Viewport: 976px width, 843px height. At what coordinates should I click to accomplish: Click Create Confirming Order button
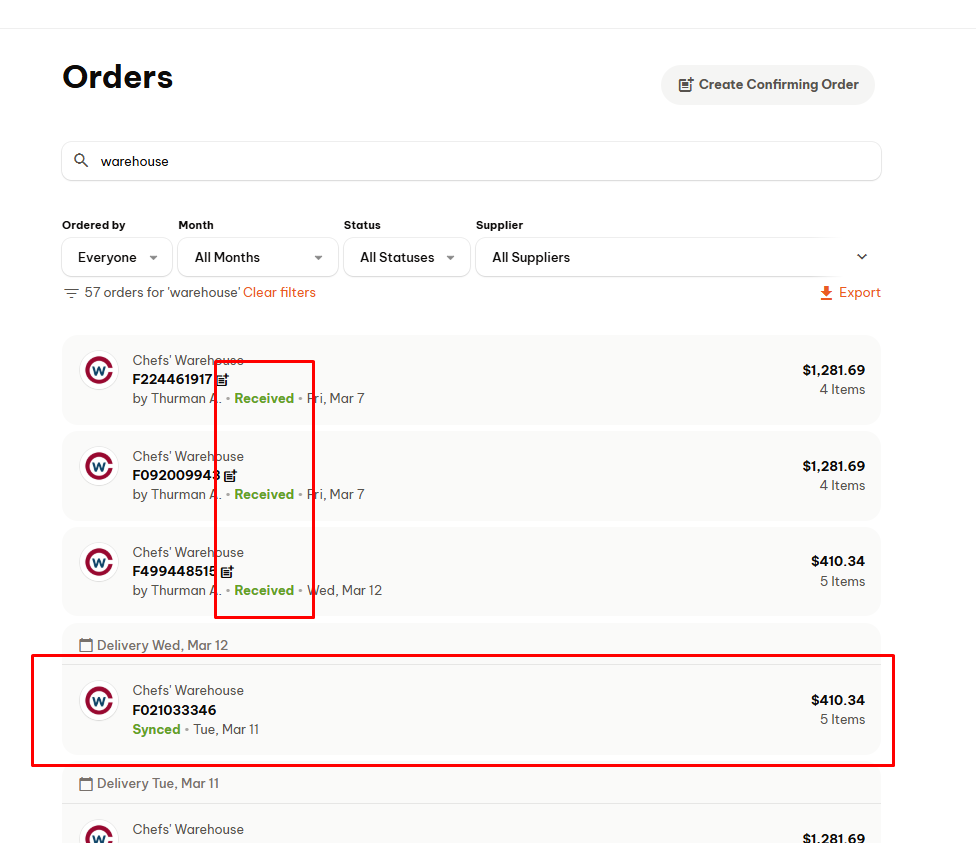click(767, 85)
